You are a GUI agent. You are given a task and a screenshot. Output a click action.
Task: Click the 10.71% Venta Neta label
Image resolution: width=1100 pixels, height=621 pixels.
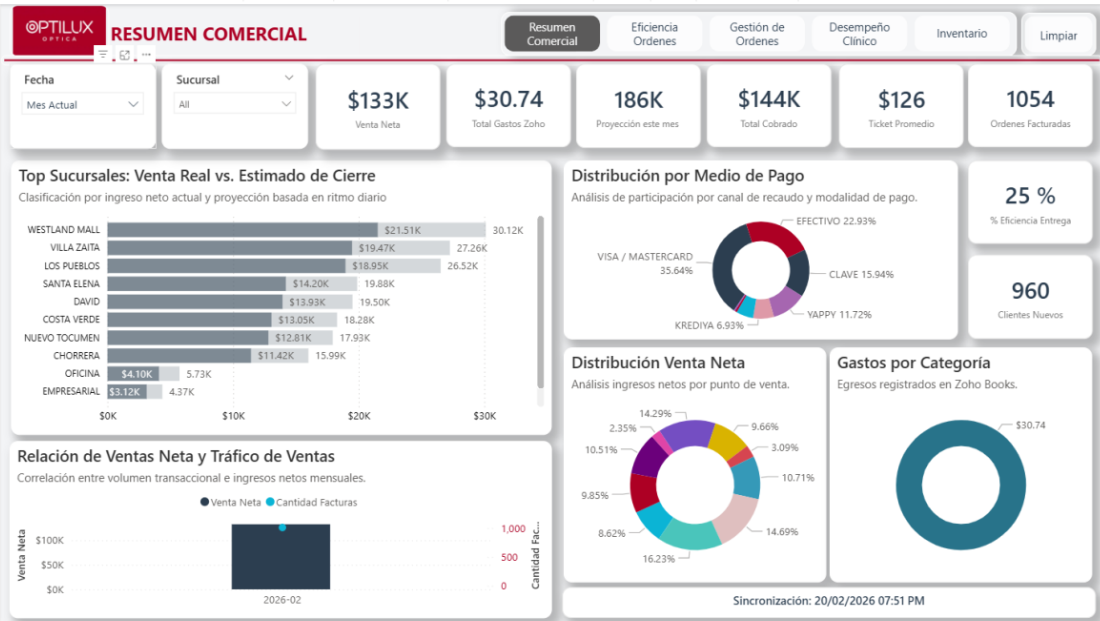[798, 478]
